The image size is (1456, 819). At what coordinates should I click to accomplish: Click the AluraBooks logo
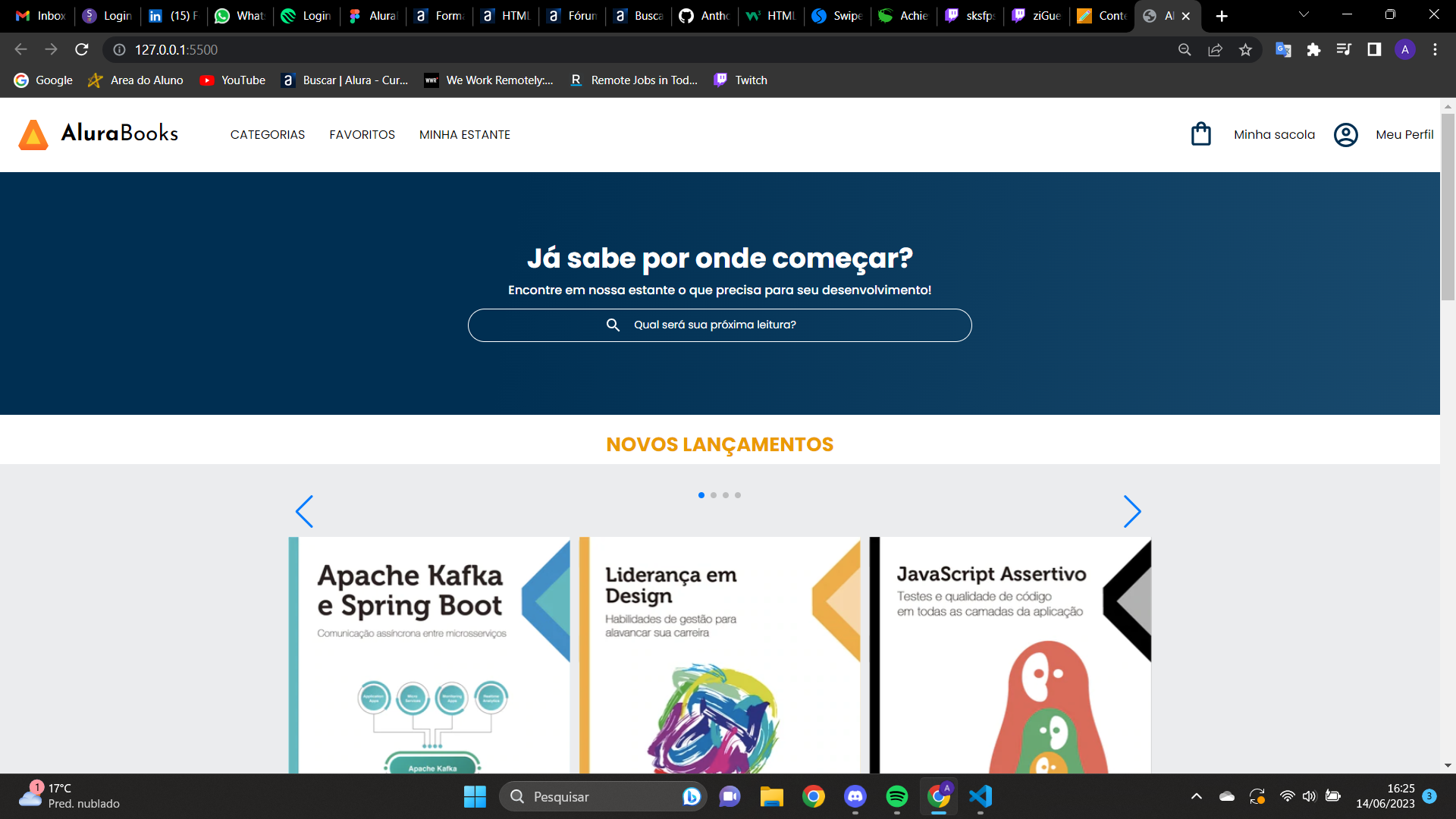point(99,134)
